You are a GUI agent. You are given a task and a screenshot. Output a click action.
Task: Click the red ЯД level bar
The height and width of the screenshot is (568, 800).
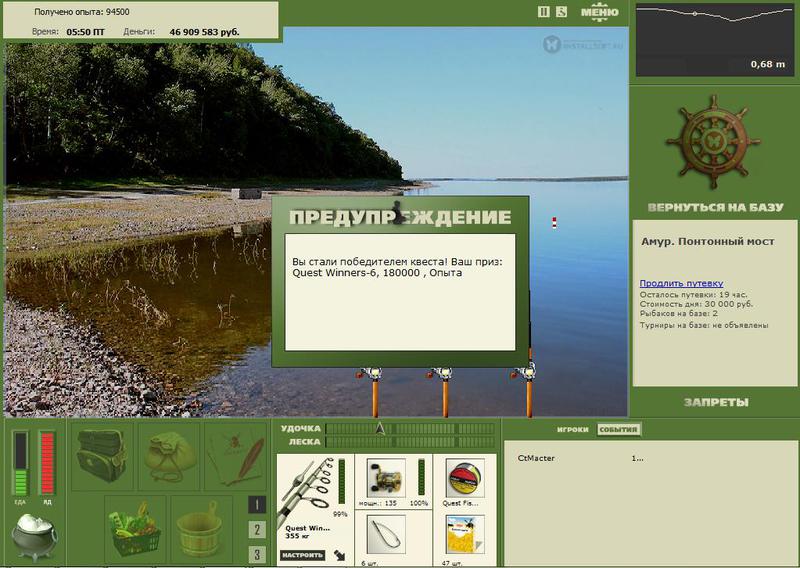pos(47,463)
